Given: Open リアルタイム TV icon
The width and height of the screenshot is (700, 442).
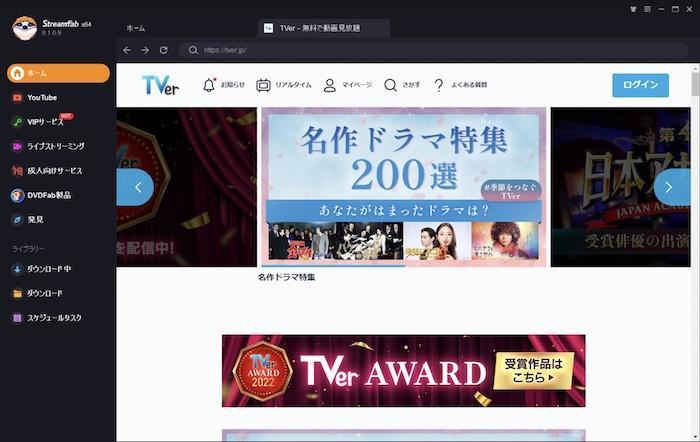Looking at the screenshot, I should (263, 85).
